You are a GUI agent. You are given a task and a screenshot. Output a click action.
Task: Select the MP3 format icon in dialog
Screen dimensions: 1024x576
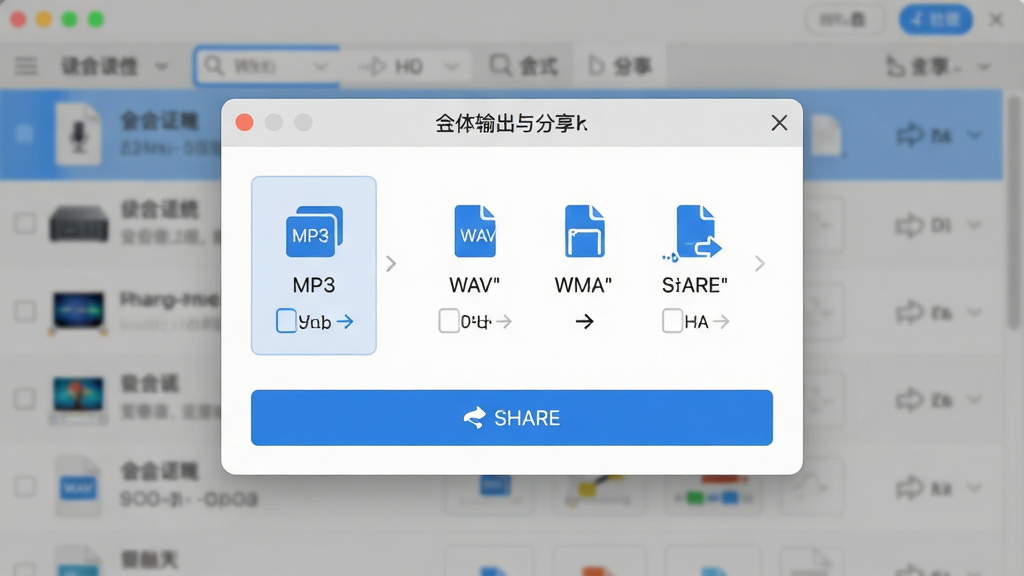314,231
